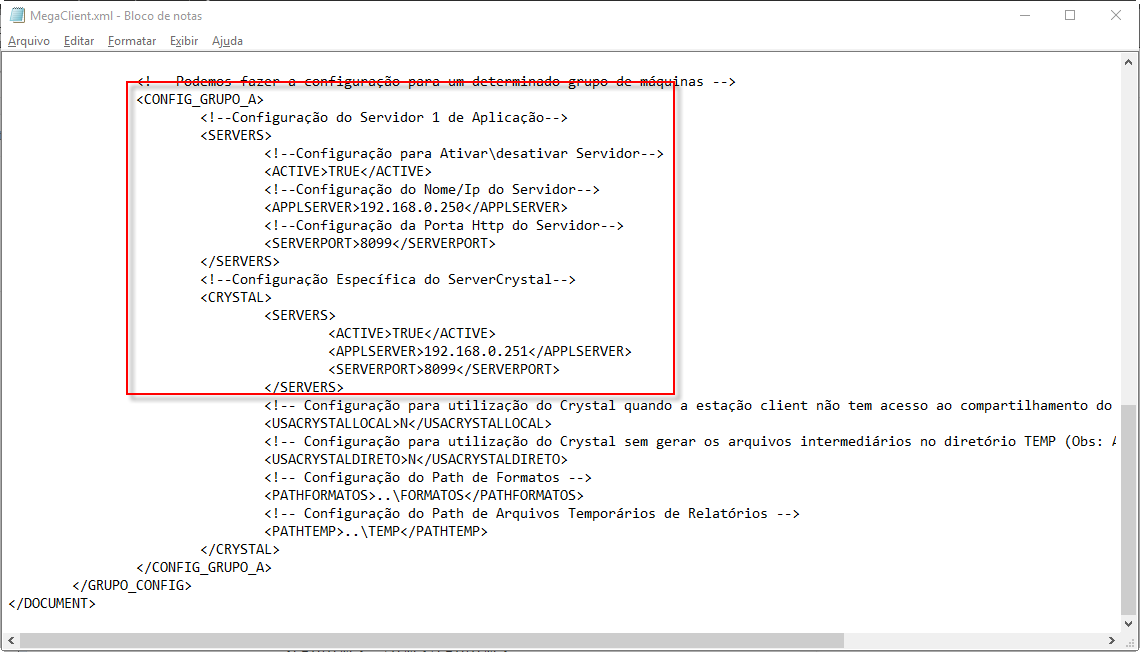Click the horizontal scrollbar right arrow

pyautogui.click(x=1110, y=640)
